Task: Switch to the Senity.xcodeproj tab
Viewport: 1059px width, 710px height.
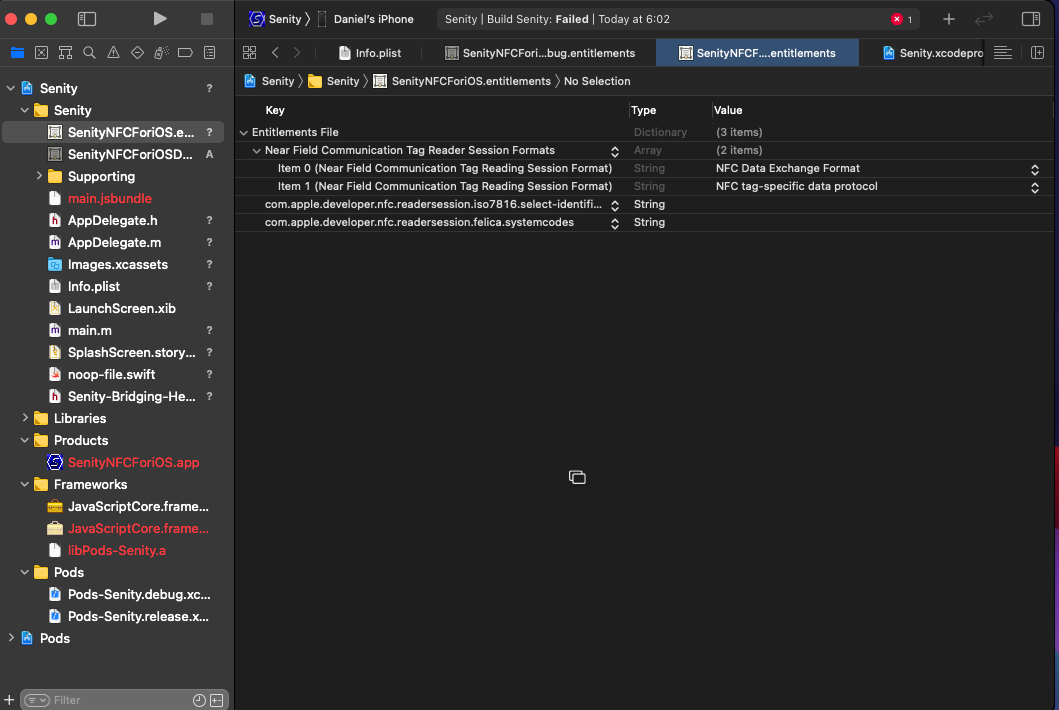Action: pos(931,53)
